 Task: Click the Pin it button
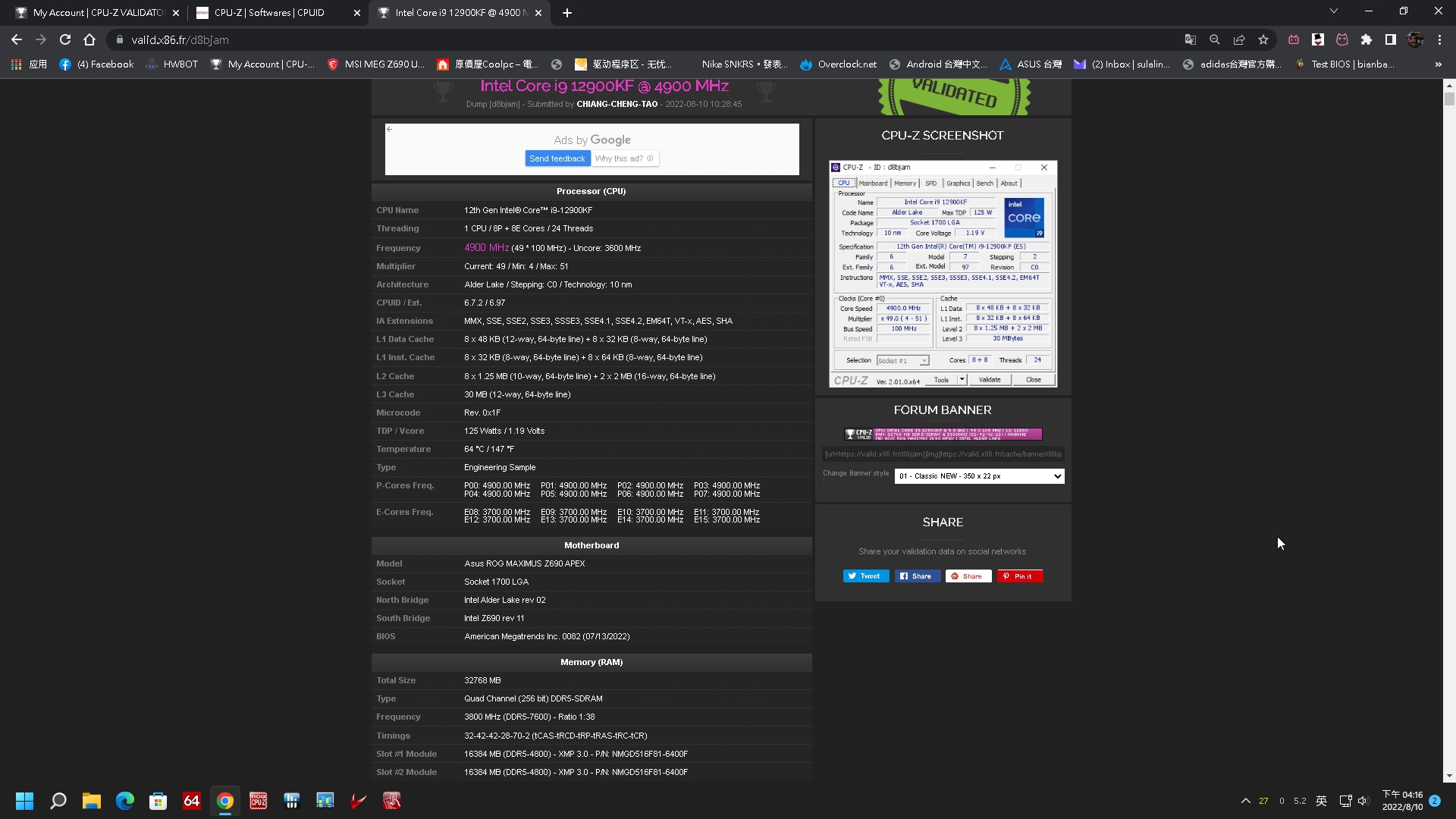(1019, 576)
